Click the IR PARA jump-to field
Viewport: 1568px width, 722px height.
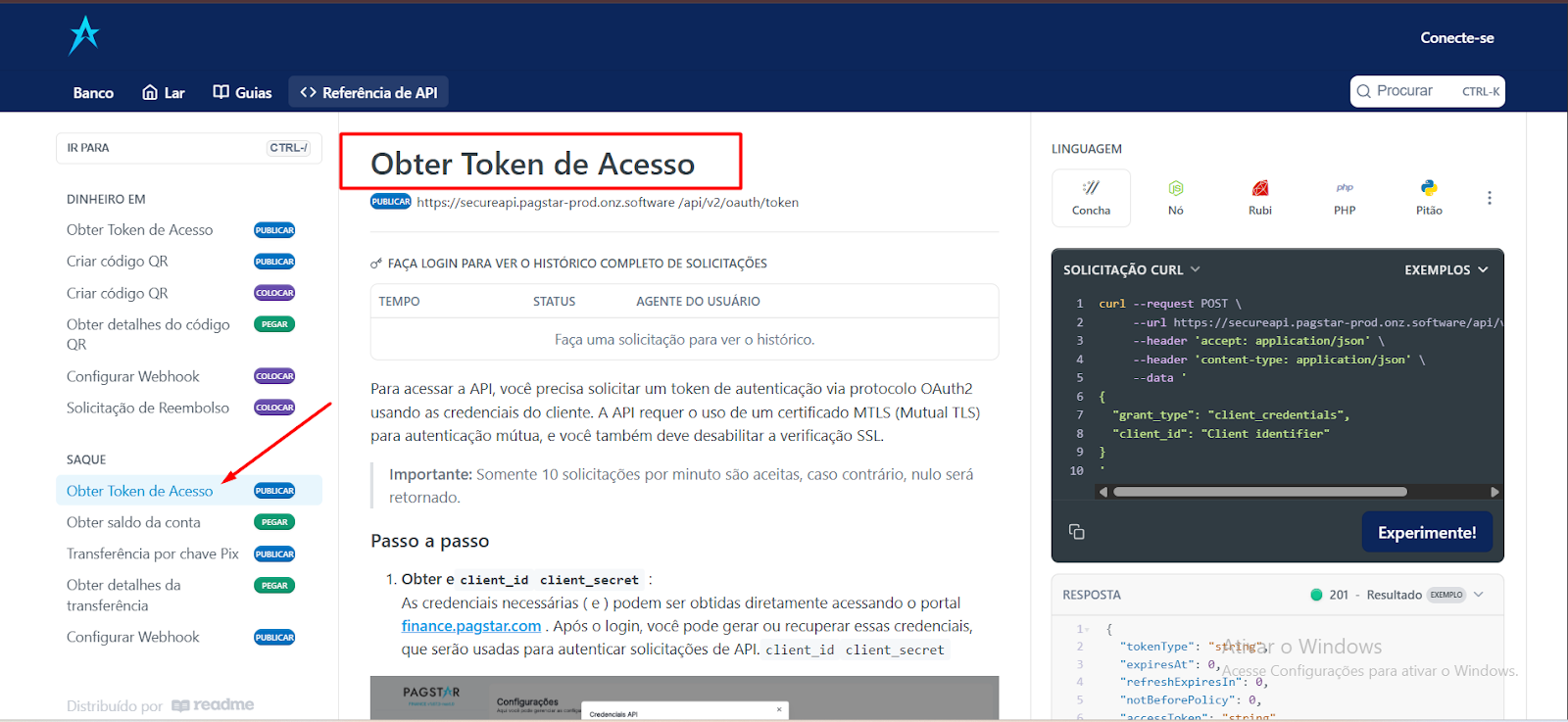tap(188, 148)
